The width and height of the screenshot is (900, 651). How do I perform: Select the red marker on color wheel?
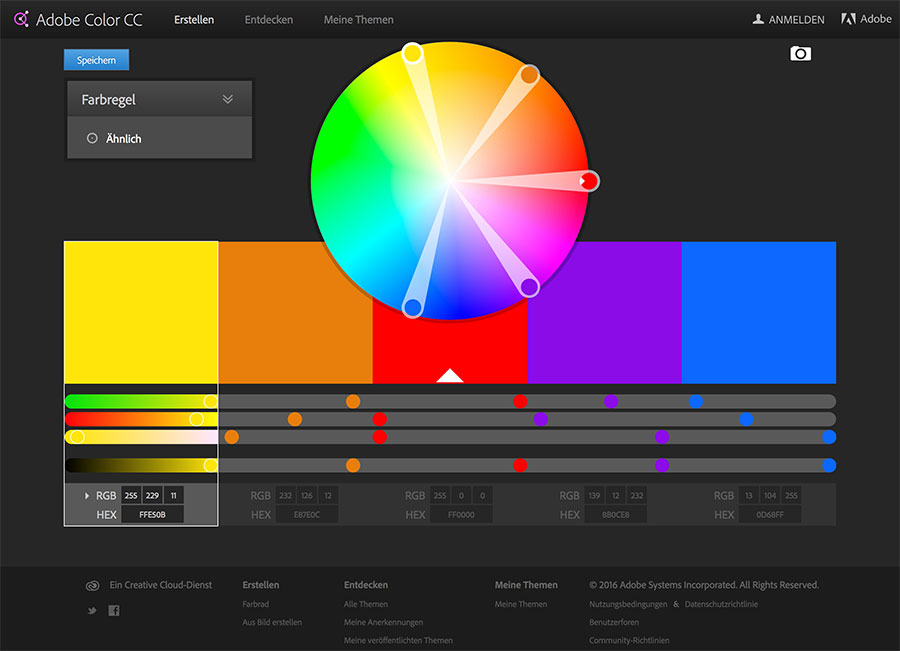589,181
